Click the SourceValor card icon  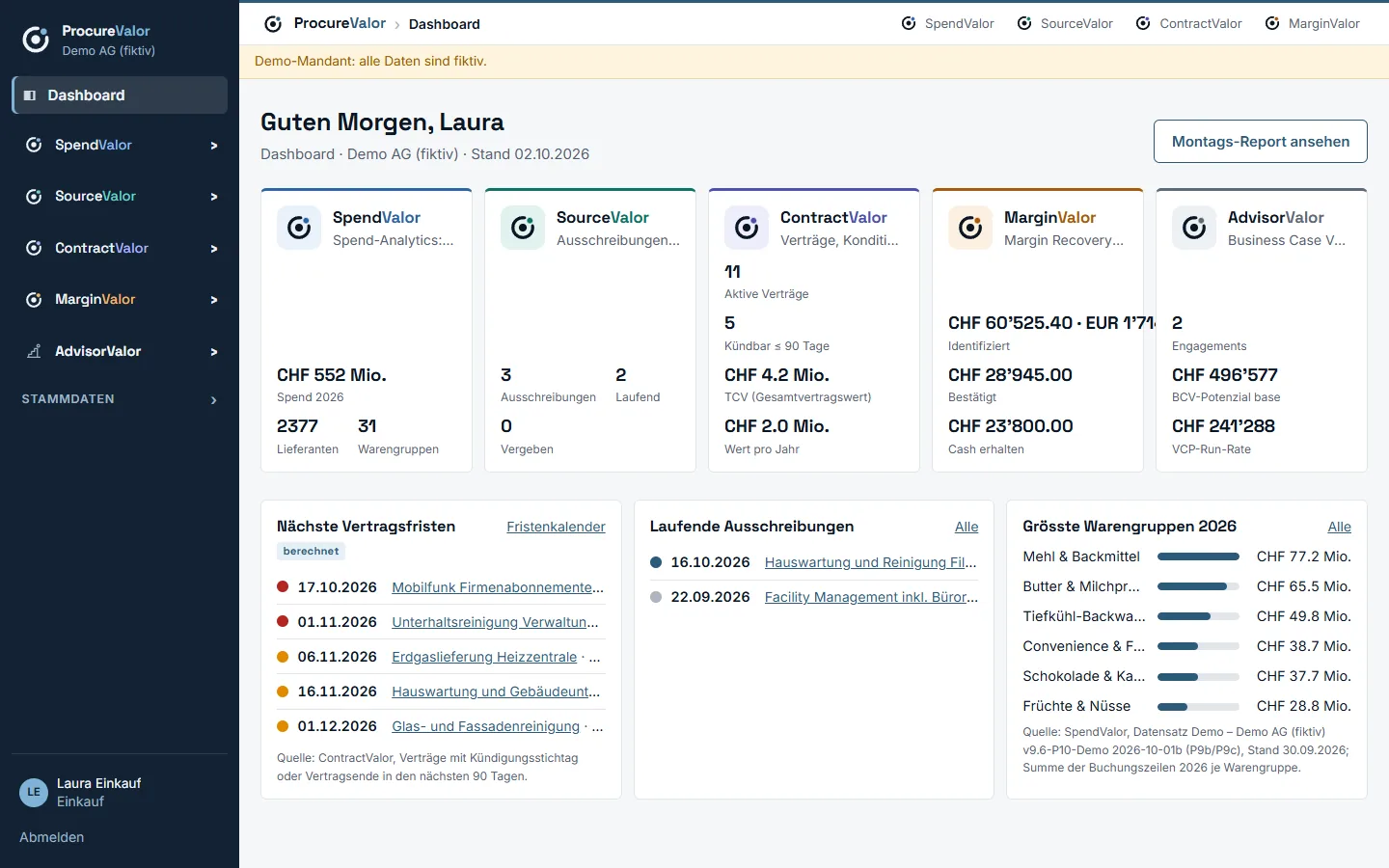[x=523, y=228]
